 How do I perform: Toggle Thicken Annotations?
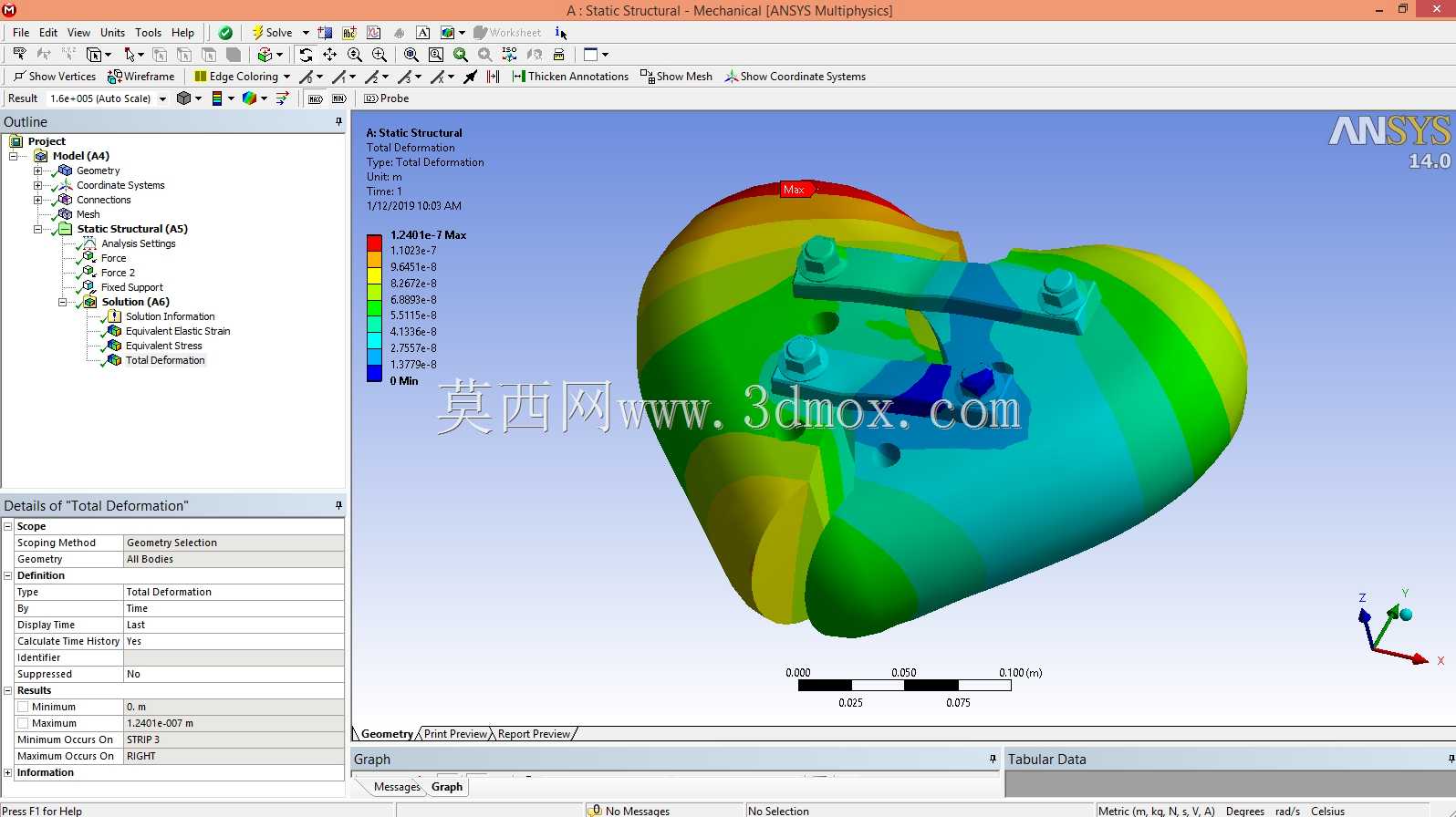[x=570, y=77]
